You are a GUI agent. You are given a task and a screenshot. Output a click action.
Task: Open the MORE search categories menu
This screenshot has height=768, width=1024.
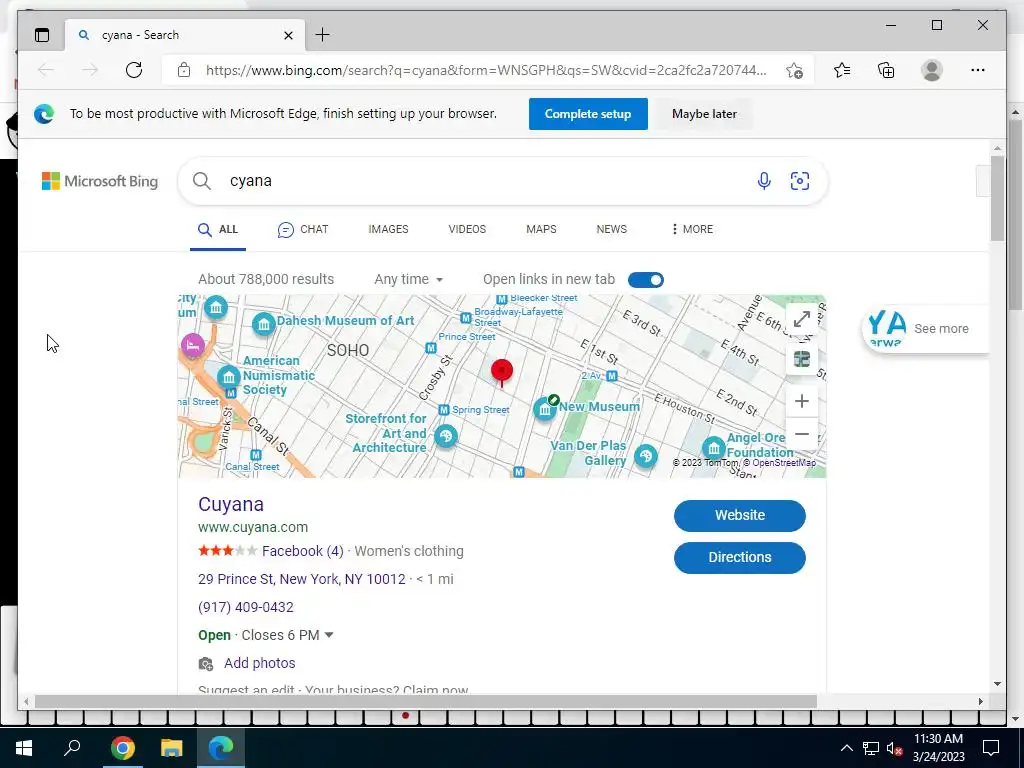[x=692, y=229]
